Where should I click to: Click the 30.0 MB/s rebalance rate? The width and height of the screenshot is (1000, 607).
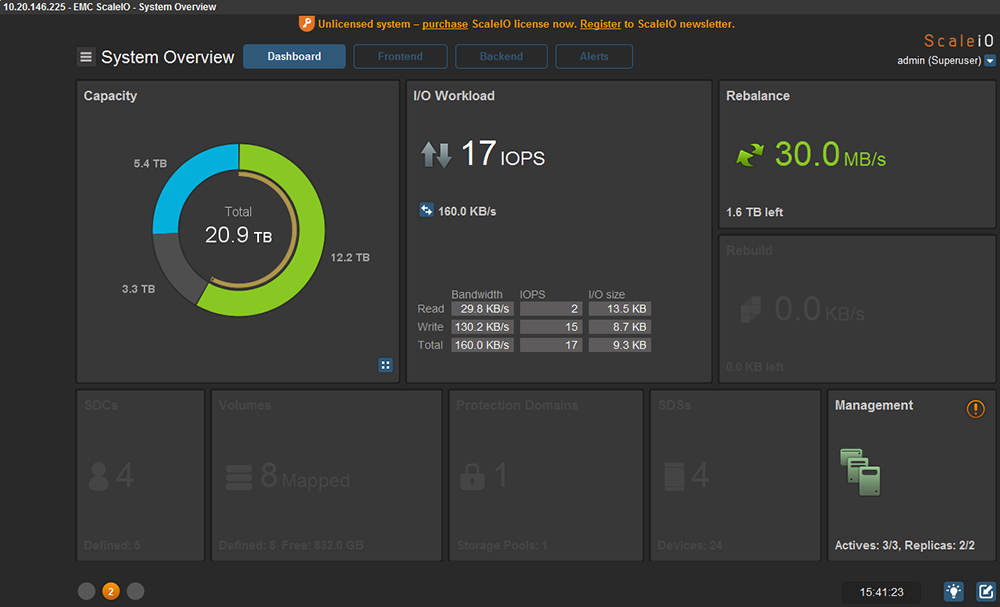point(830,154)
